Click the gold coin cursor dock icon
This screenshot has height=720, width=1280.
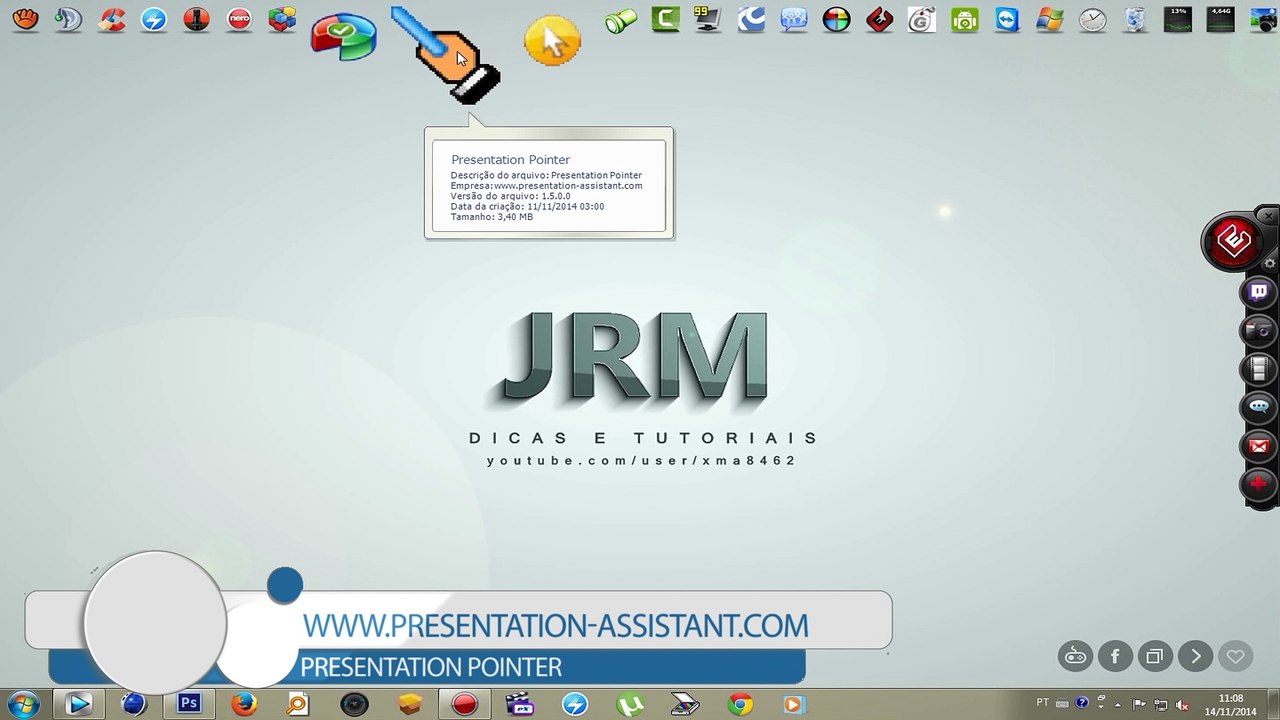(x=552, y=41)
